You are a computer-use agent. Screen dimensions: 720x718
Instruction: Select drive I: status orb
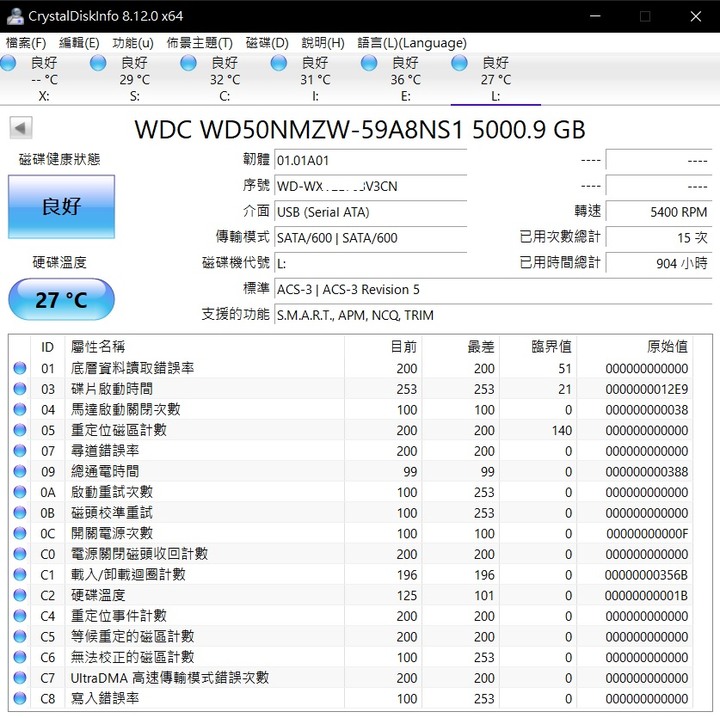[x=279, y=63]
